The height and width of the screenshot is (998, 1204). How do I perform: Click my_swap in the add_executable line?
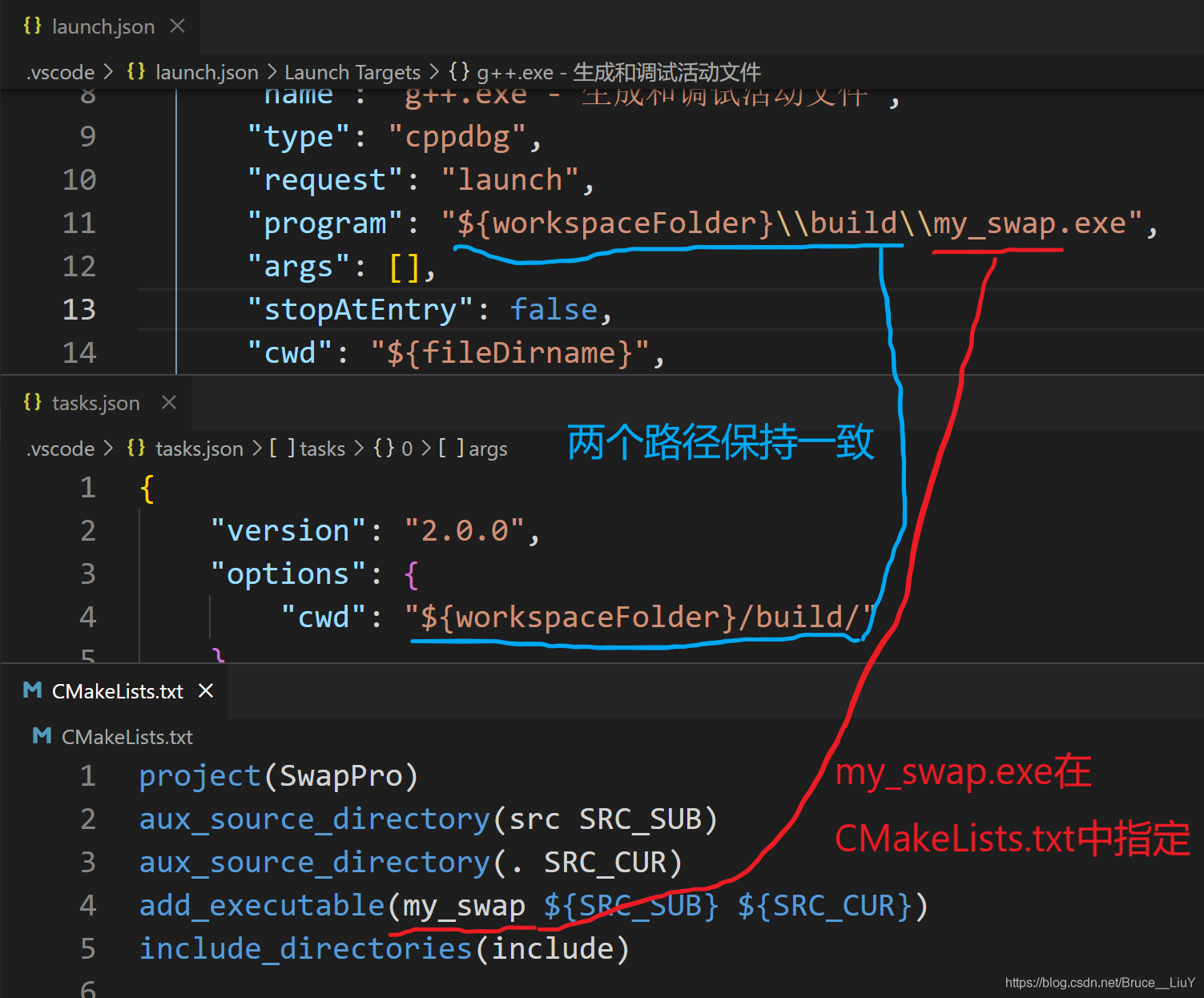click(x=464, y=907)
